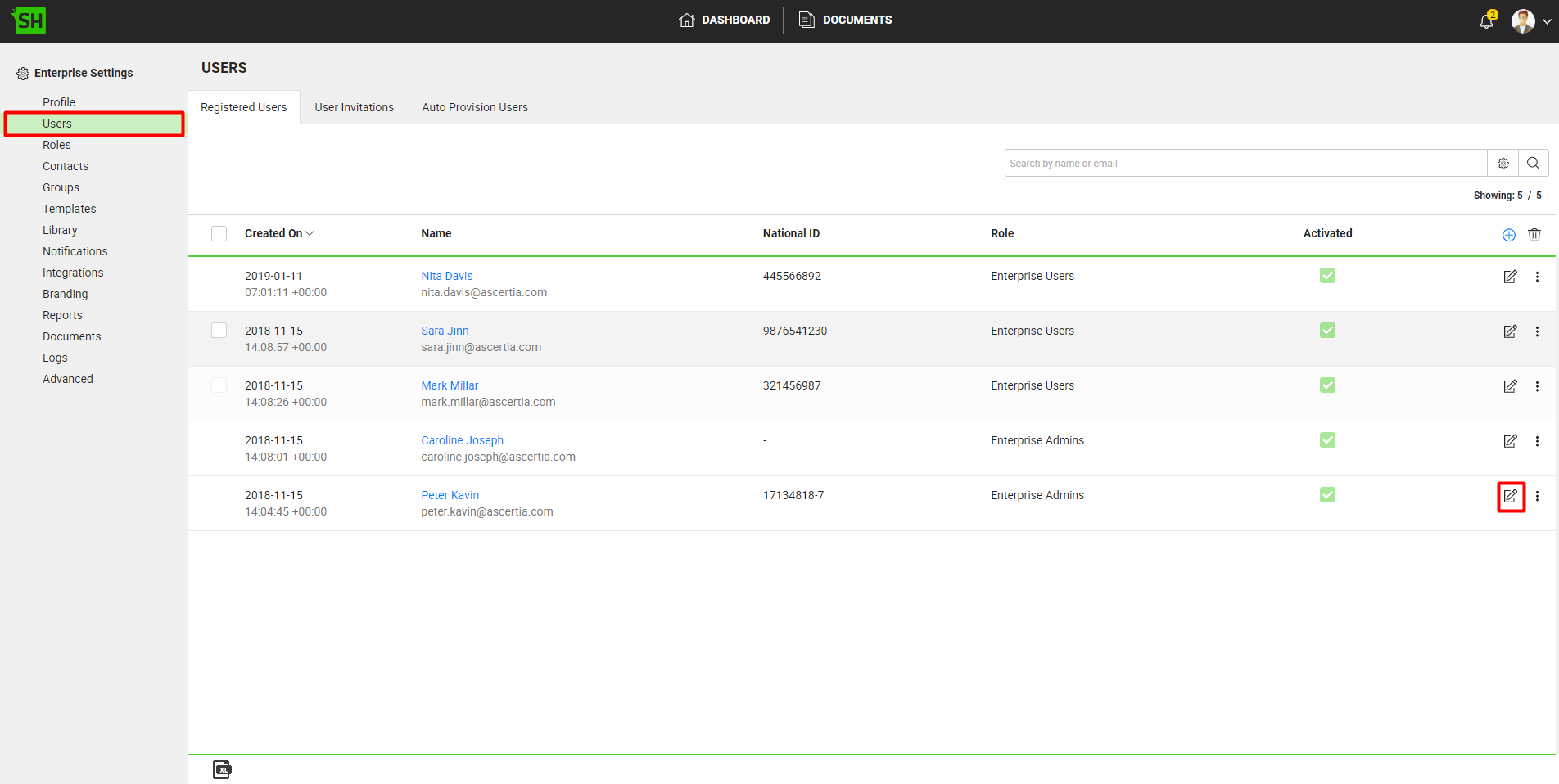
Task: Open search settings gear icon
Action: [1503, 163]
